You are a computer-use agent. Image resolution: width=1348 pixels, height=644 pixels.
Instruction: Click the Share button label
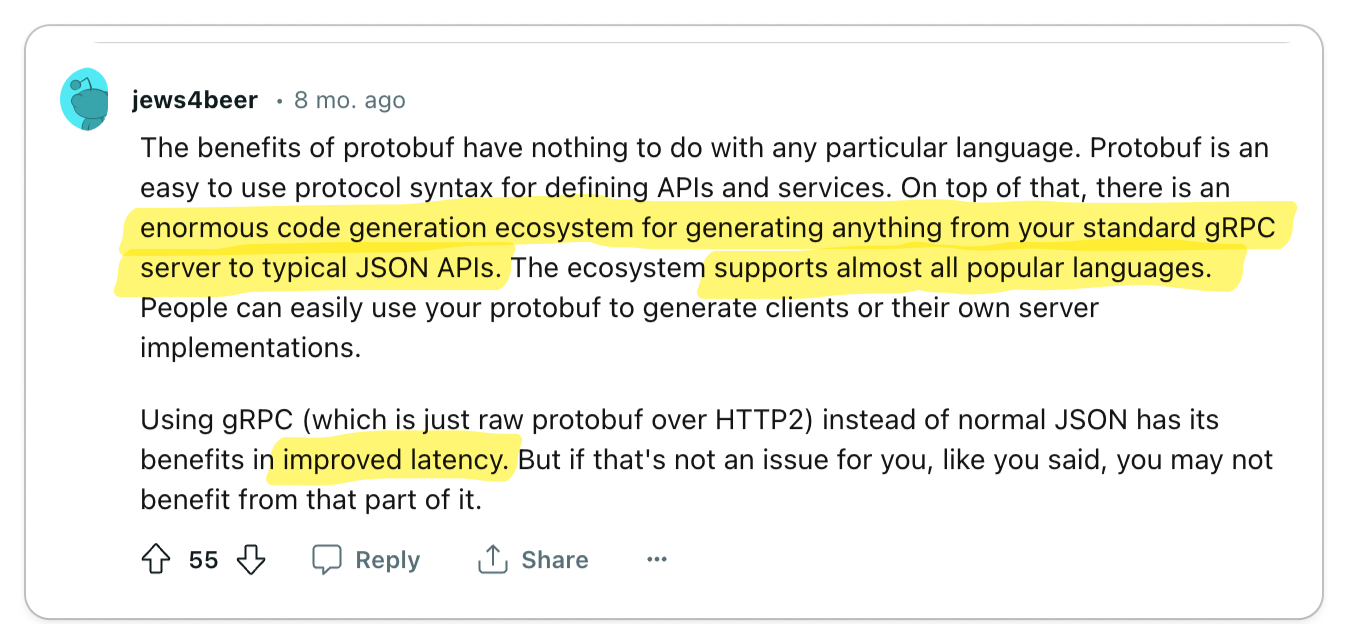tap(555, 560)
